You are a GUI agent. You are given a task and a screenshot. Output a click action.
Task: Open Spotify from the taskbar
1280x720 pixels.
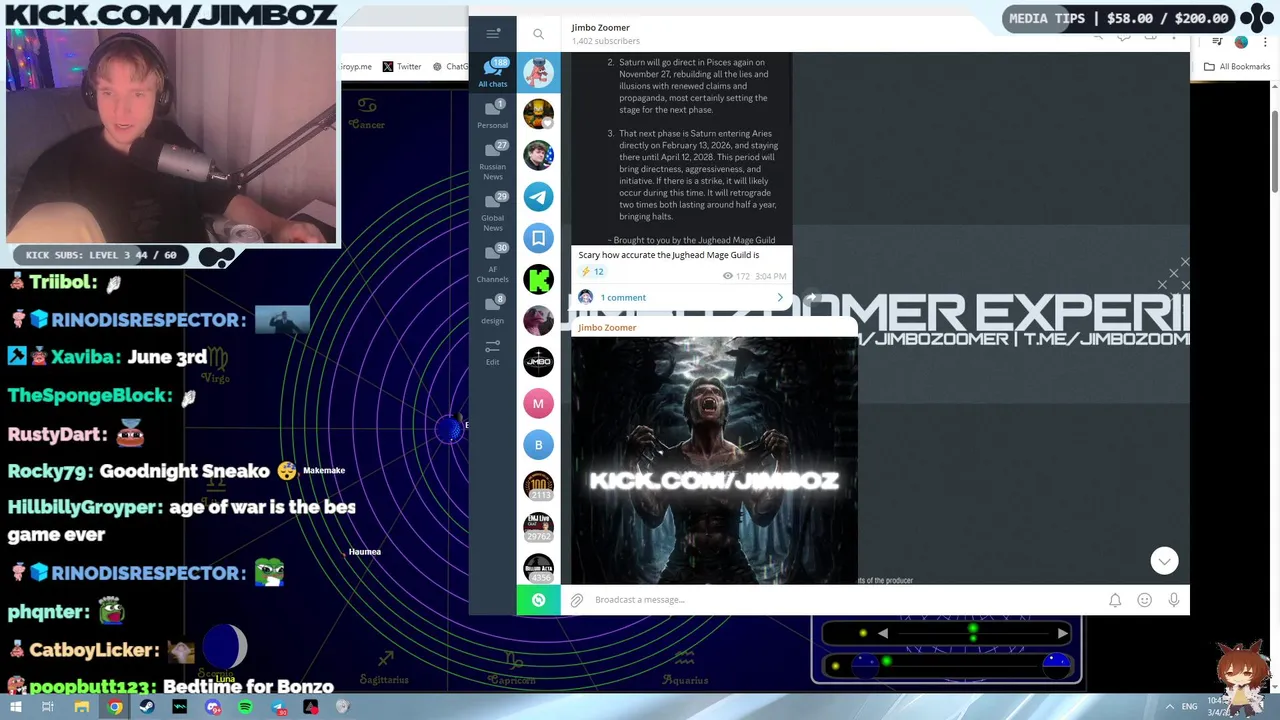(x=246, y=707)
